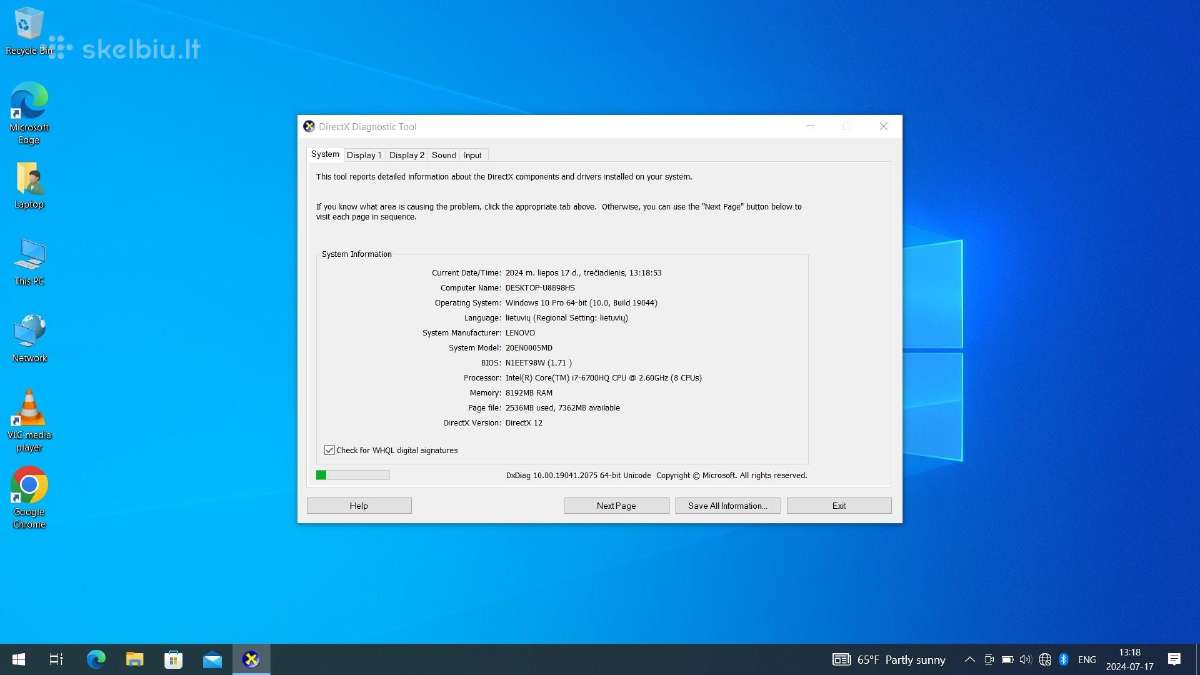The width and height of the screenshot is (1200, 675).
Task: Select the Google Chrome desktop shortcut
Action: point(29,498)
